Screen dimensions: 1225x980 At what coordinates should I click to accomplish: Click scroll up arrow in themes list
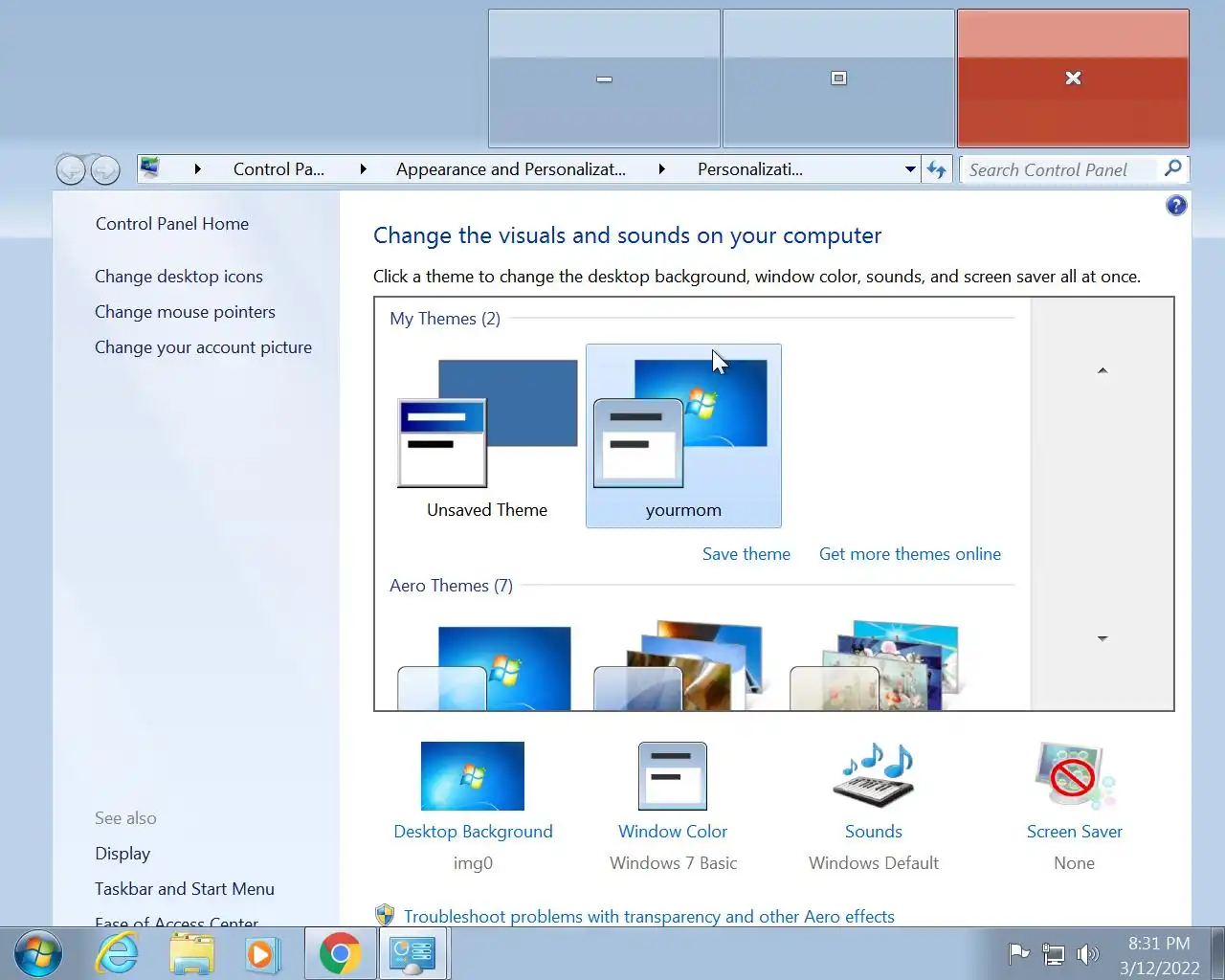(1102, 370)
